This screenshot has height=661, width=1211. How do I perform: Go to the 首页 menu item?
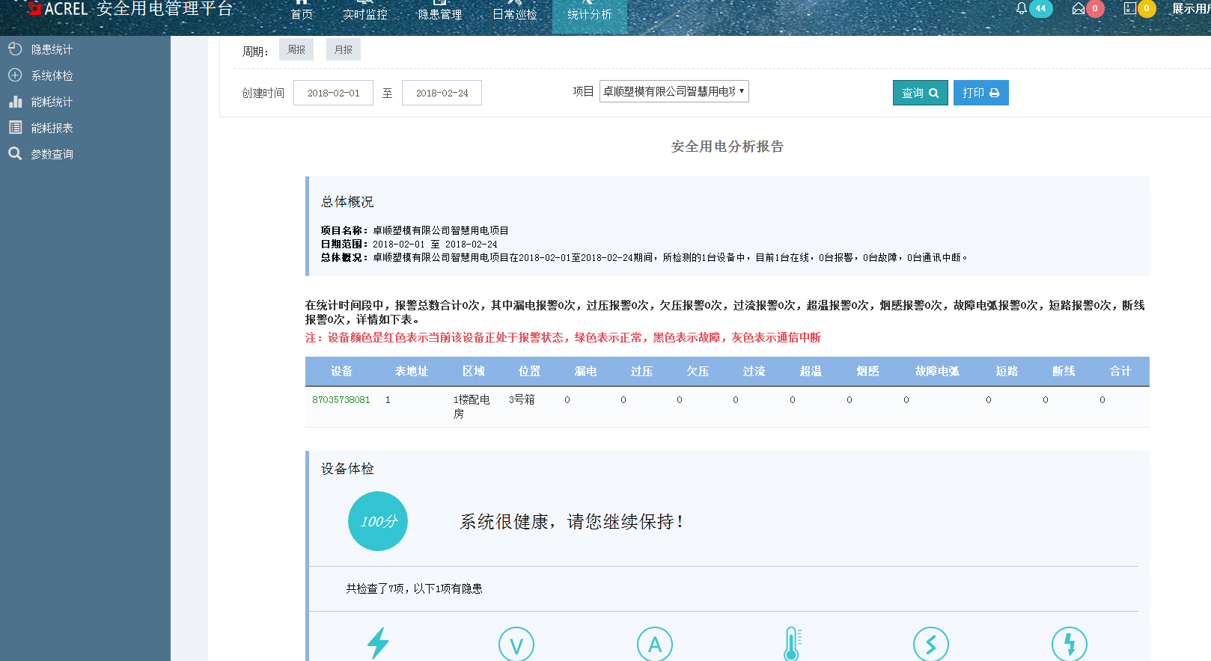300,13
